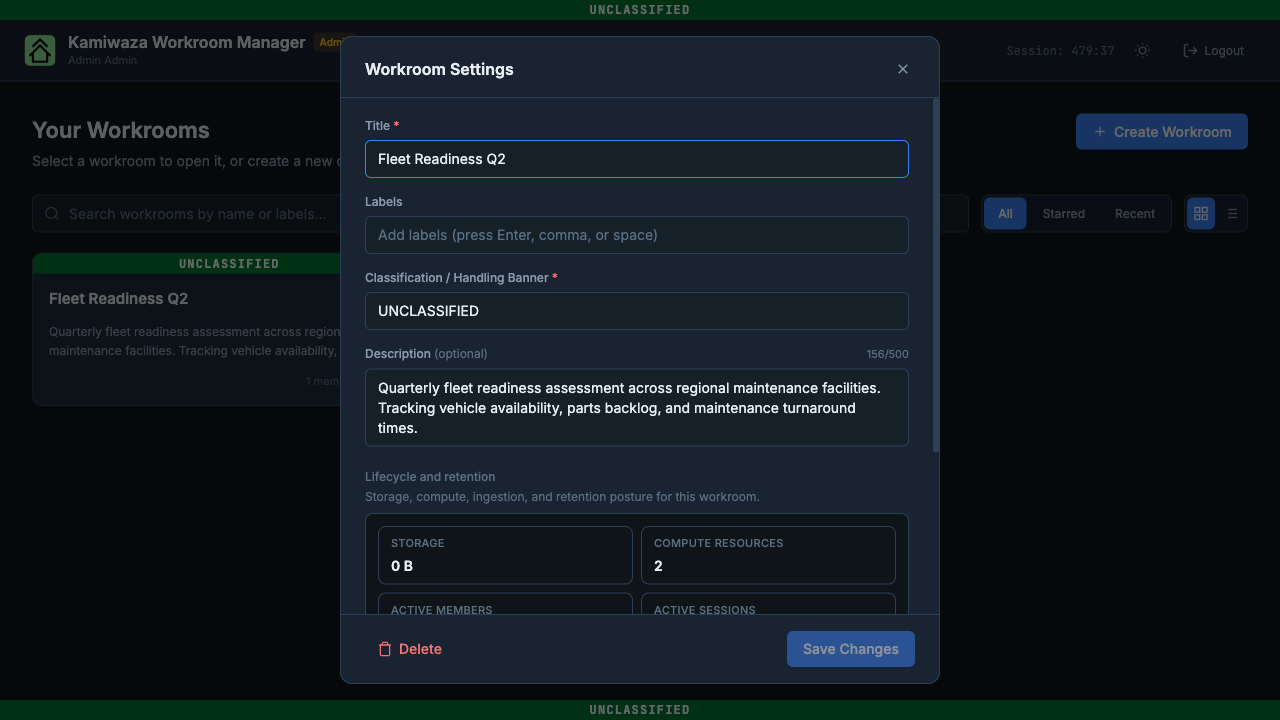
Task: Close the Workroom Settings dialog
Action: [x=903, y=69]
